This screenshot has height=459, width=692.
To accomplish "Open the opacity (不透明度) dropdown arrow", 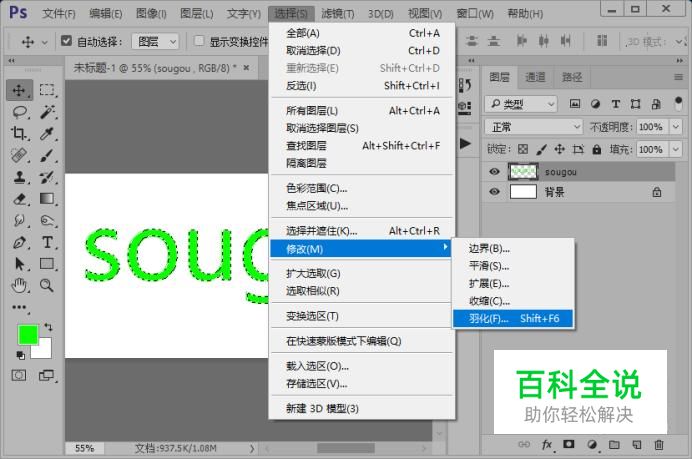I will click(x=676, y=127).
